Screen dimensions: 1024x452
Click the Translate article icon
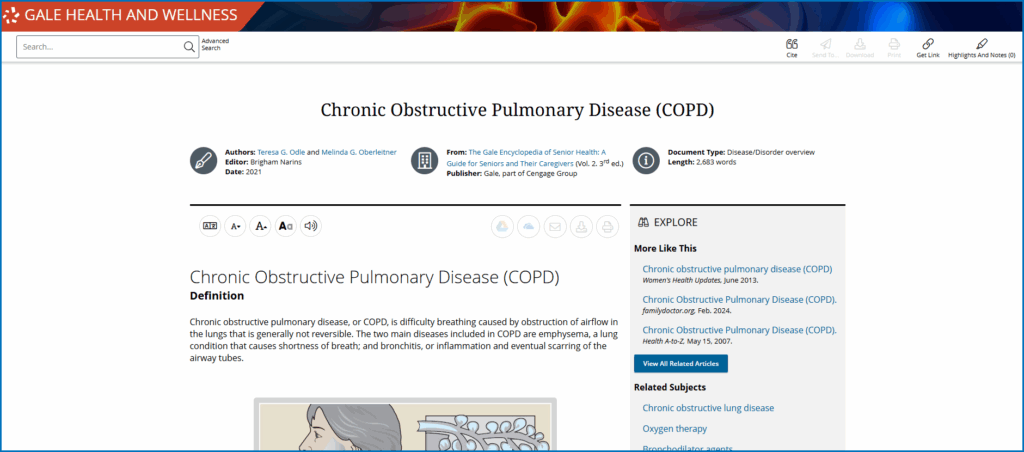coord(210,226)
